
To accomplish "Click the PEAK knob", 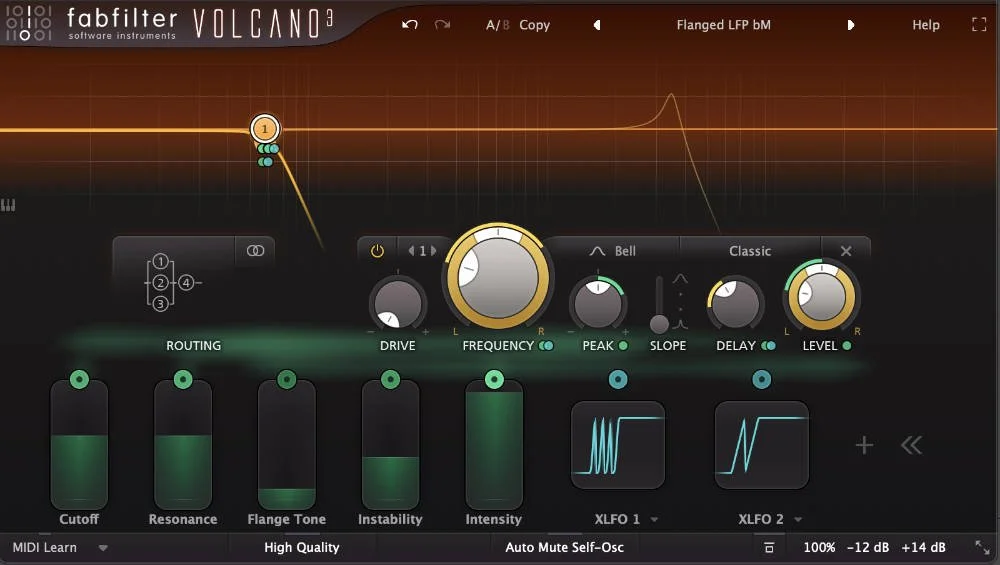I will tap(598, 304).
